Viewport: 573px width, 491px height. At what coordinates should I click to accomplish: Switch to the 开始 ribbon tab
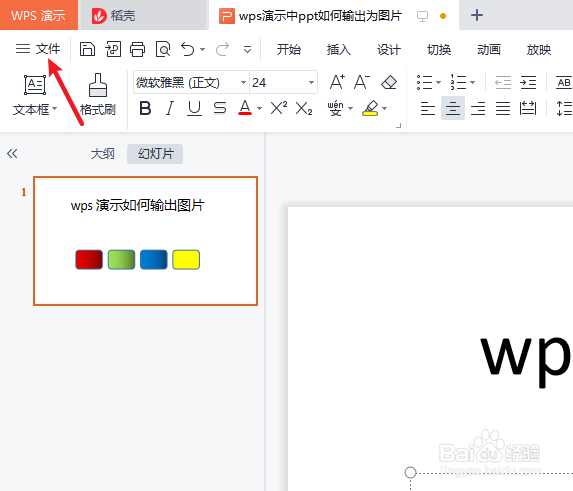tap(289, 49)
